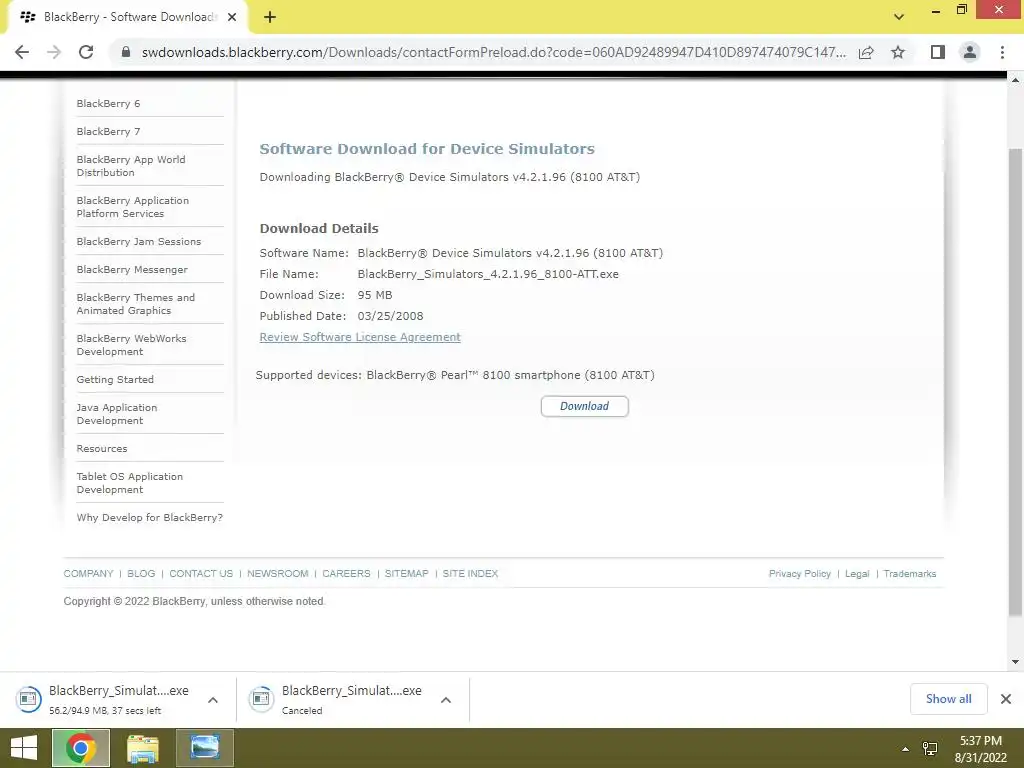This screenshot has width=1024, height=768.
Task: Open the Chrome three-dot menu
Action: (x=1002, y=52)
